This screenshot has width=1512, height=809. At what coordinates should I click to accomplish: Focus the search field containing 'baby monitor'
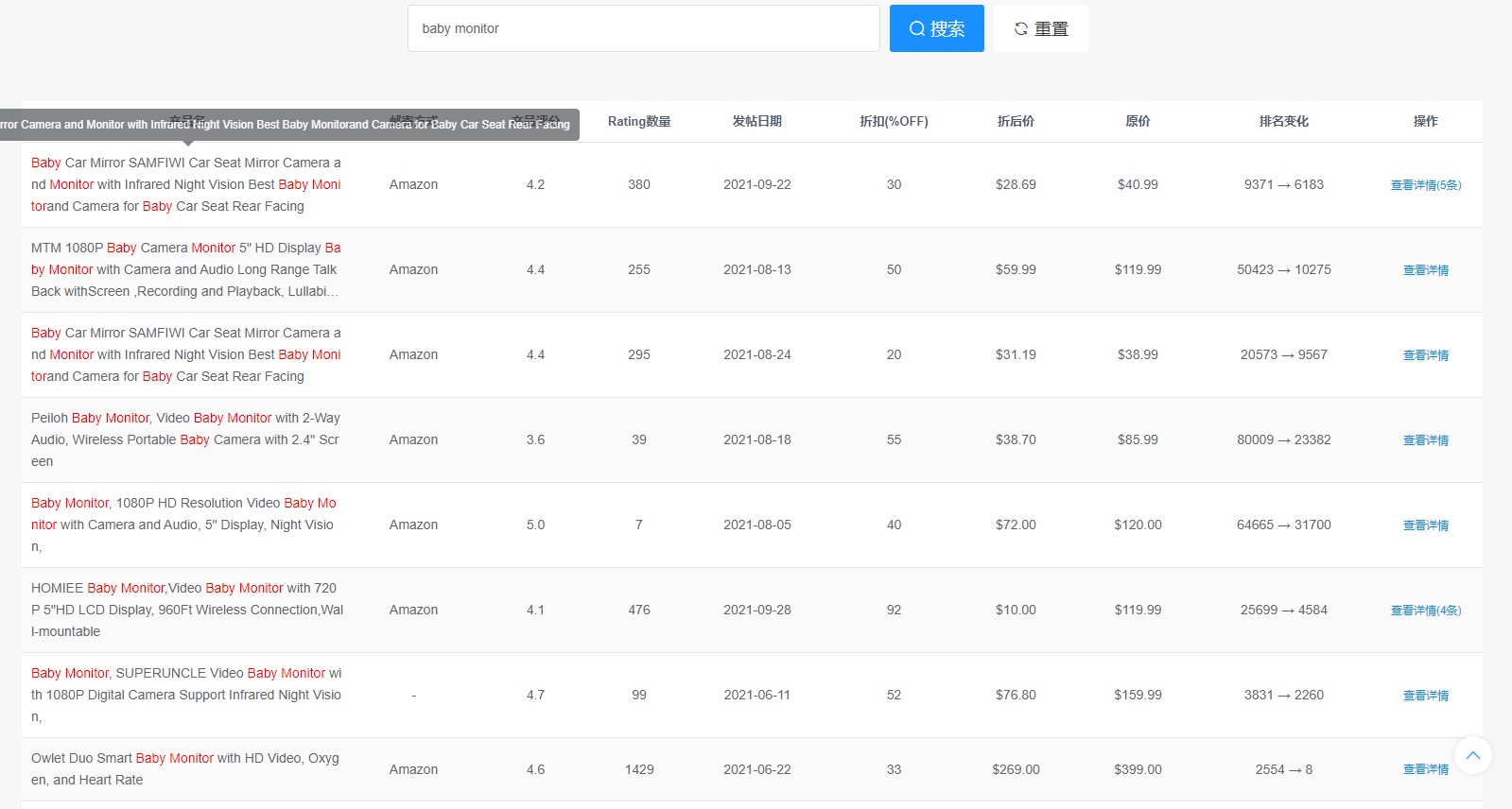[643, 28]
